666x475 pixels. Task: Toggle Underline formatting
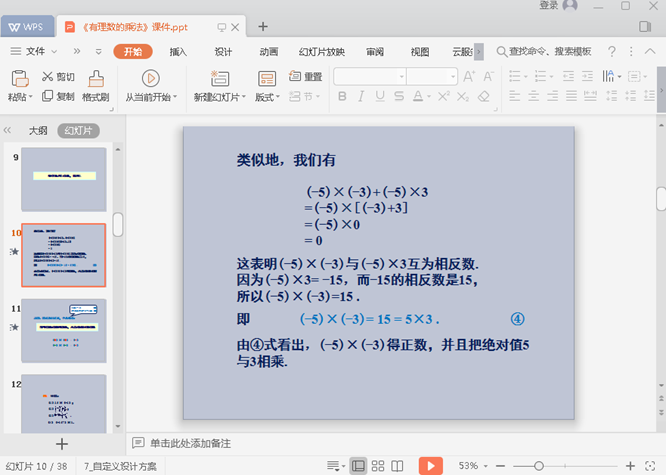(380, 96)
